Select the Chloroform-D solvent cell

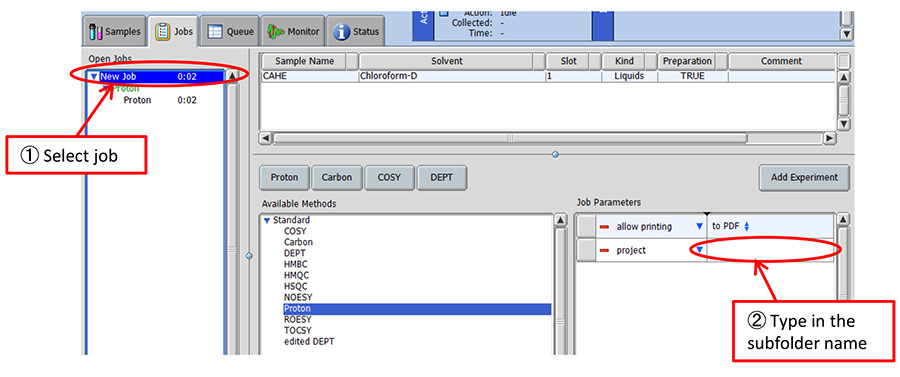pyautogui.click(x=451, y=76)
